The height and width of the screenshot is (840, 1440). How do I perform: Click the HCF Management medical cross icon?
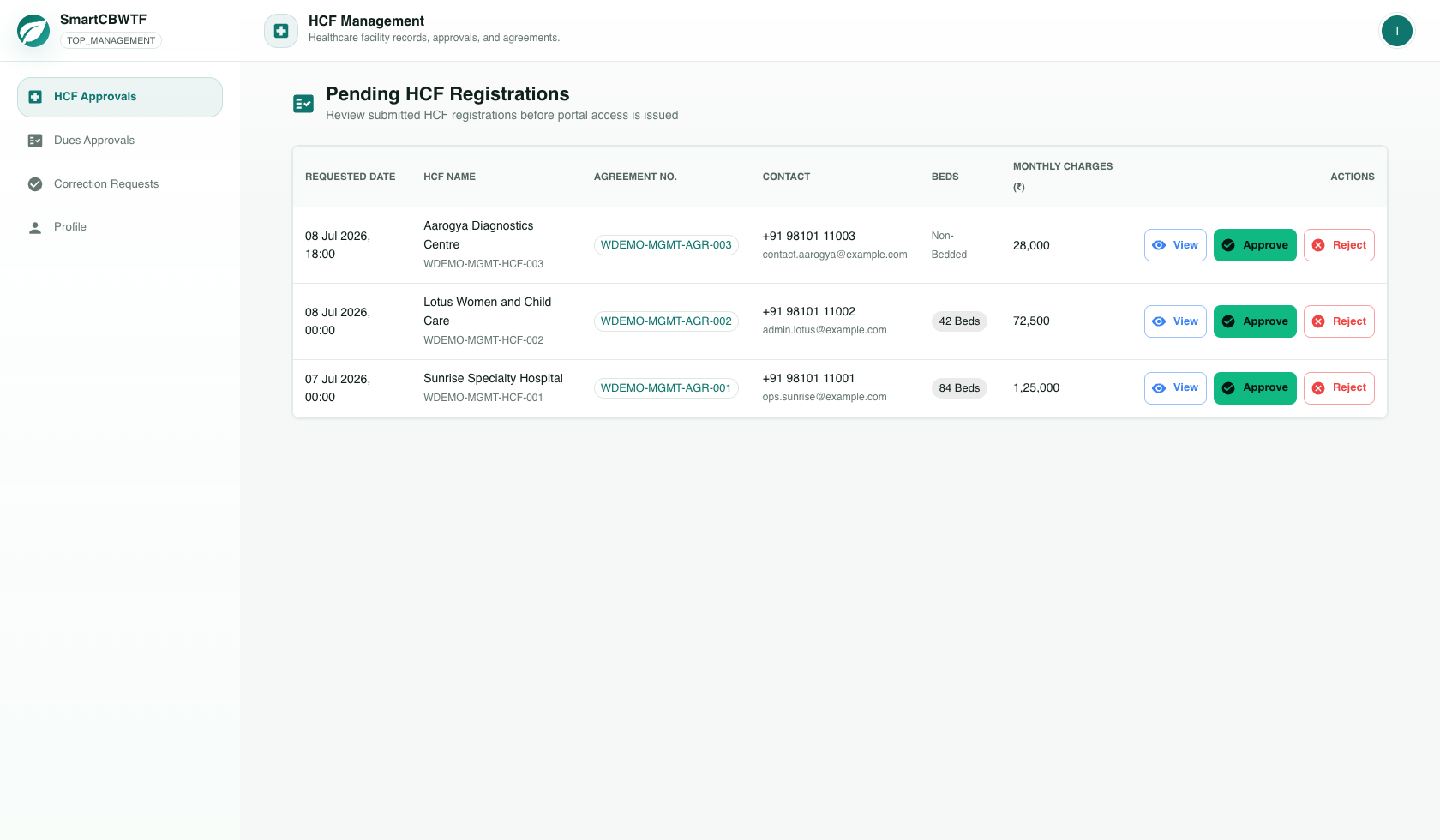point(281,31)
